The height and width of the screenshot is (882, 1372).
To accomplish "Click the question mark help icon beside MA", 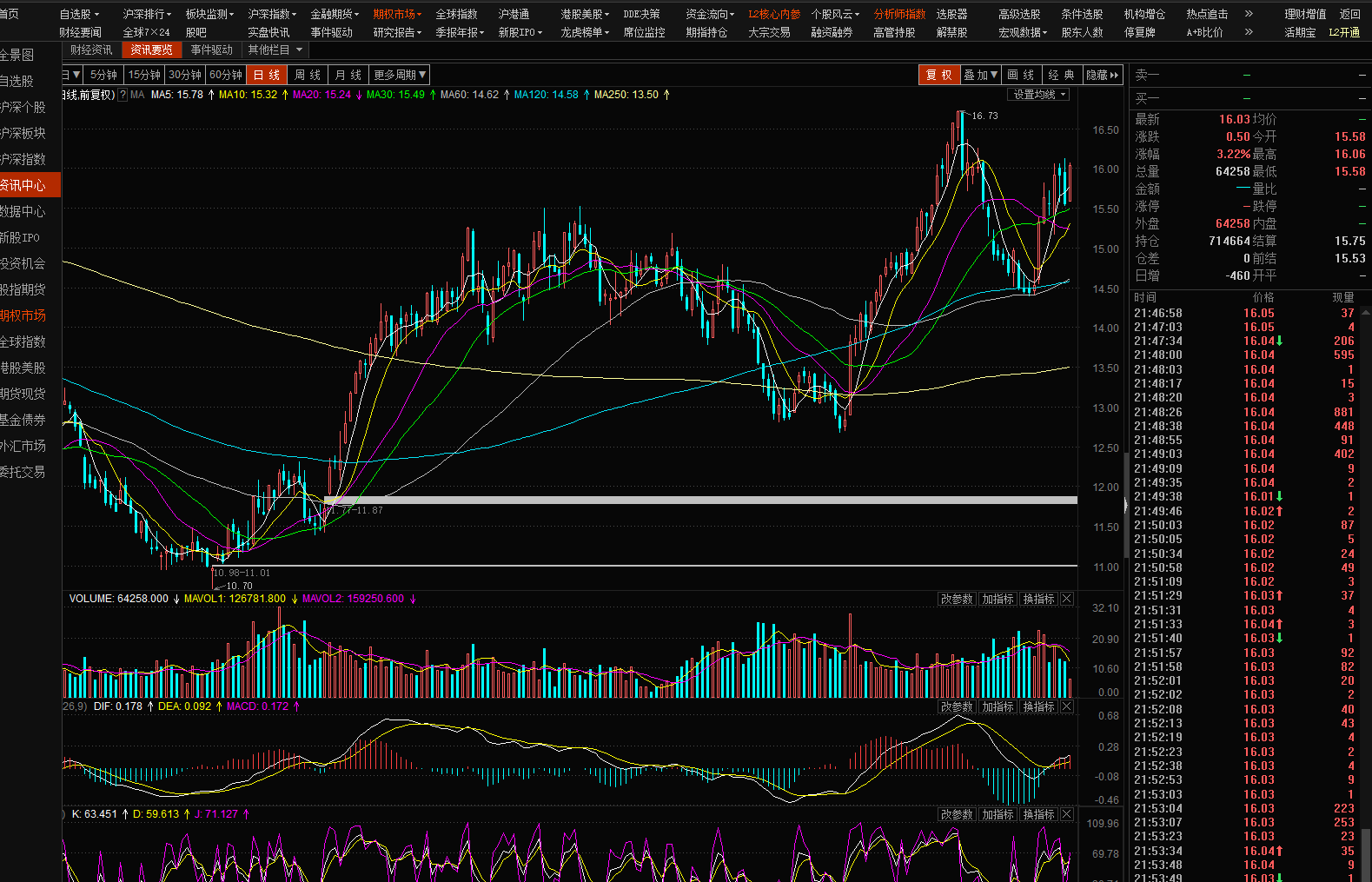I will click(123, 95).
